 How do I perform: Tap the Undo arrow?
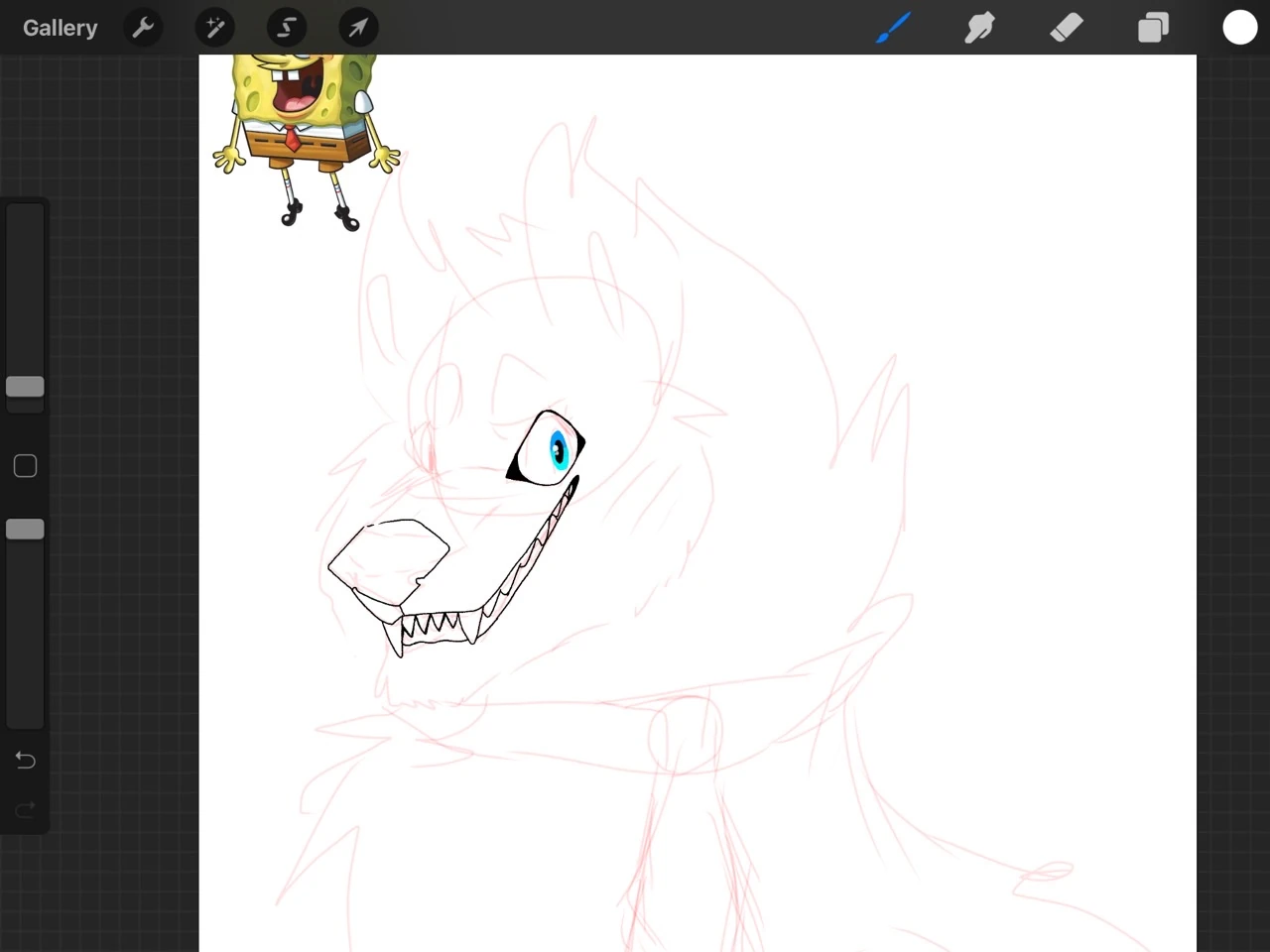pyautogui.click(x=25, y=760)
